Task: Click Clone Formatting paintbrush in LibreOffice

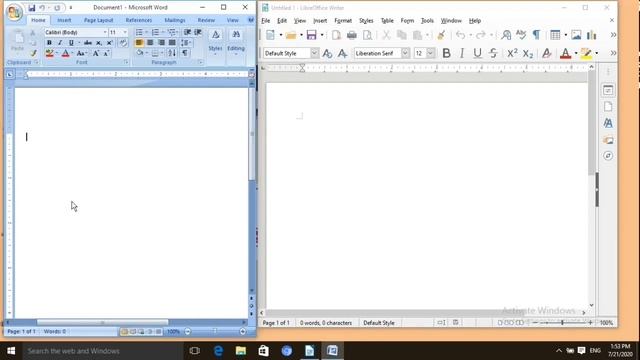Action: tap(441, 35)
